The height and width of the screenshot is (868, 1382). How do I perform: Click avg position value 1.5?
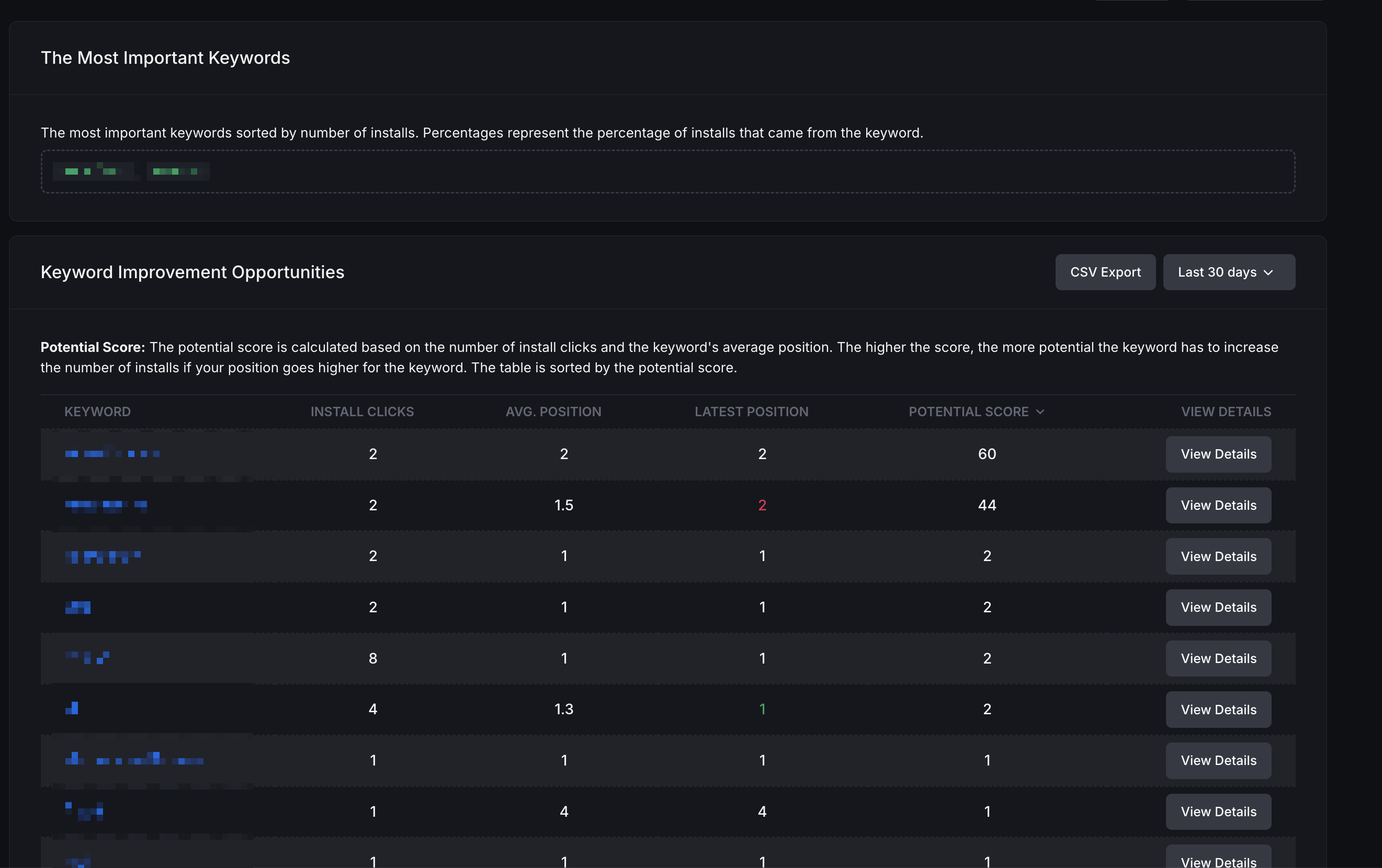(563, 505)
